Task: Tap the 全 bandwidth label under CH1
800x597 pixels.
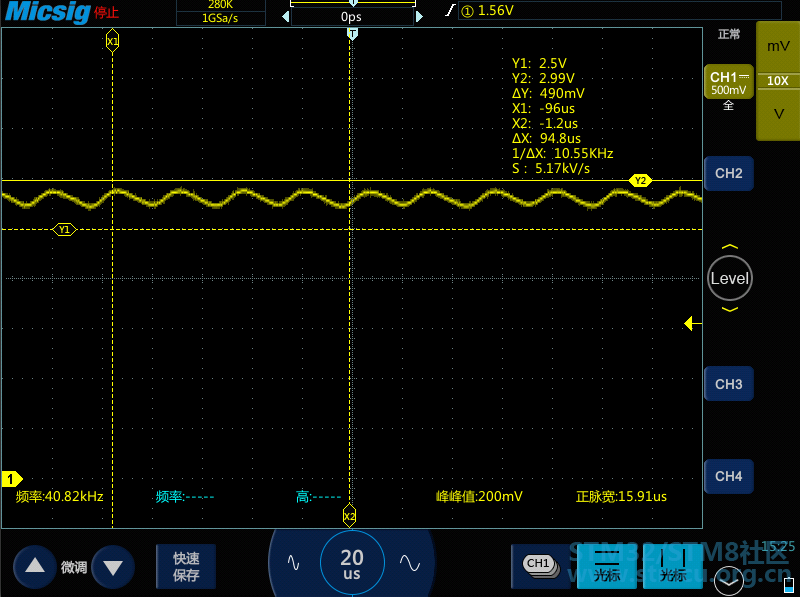Action: pos(728,106)
